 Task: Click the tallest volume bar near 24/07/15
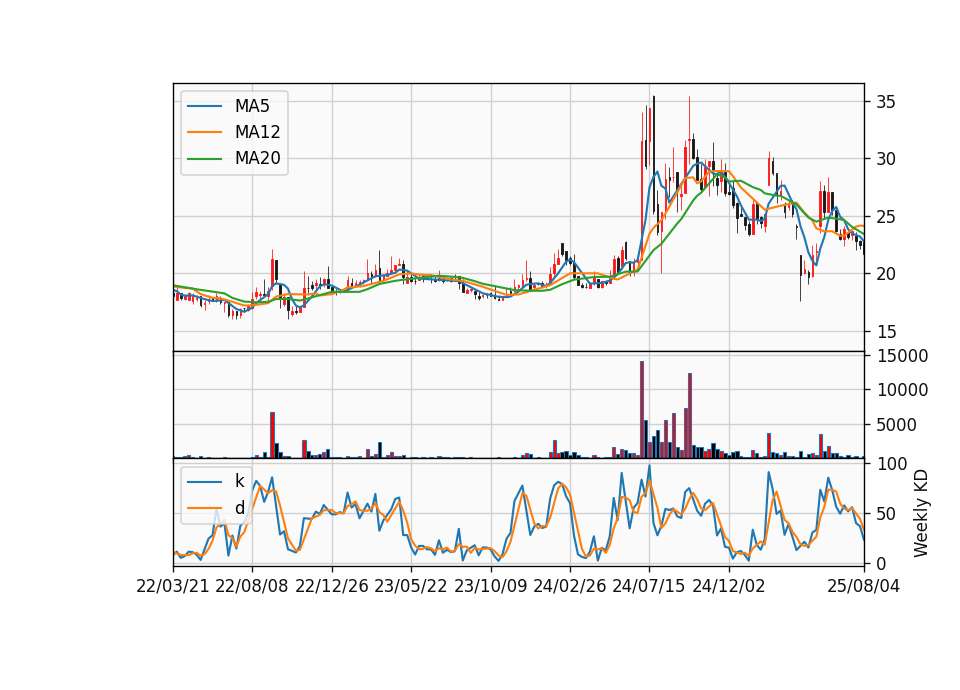point(642,410)
